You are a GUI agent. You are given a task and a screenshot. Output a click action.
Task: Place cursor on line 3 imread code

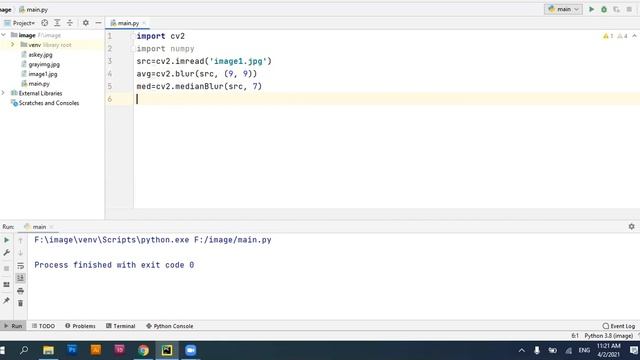coord(204,61)
